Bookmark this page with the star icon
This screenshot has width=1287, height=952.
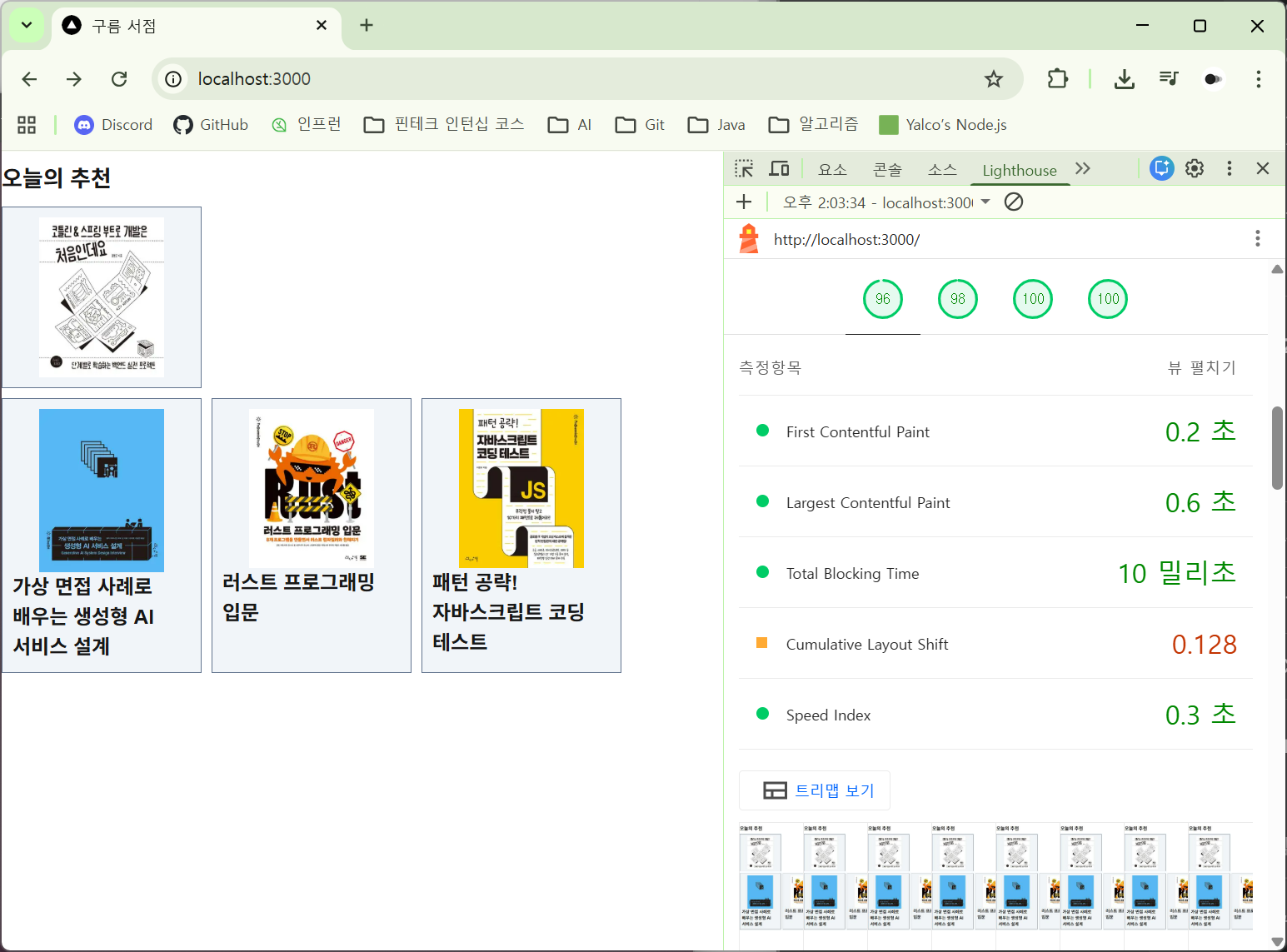pyautogui.click(x=993, y=79)
